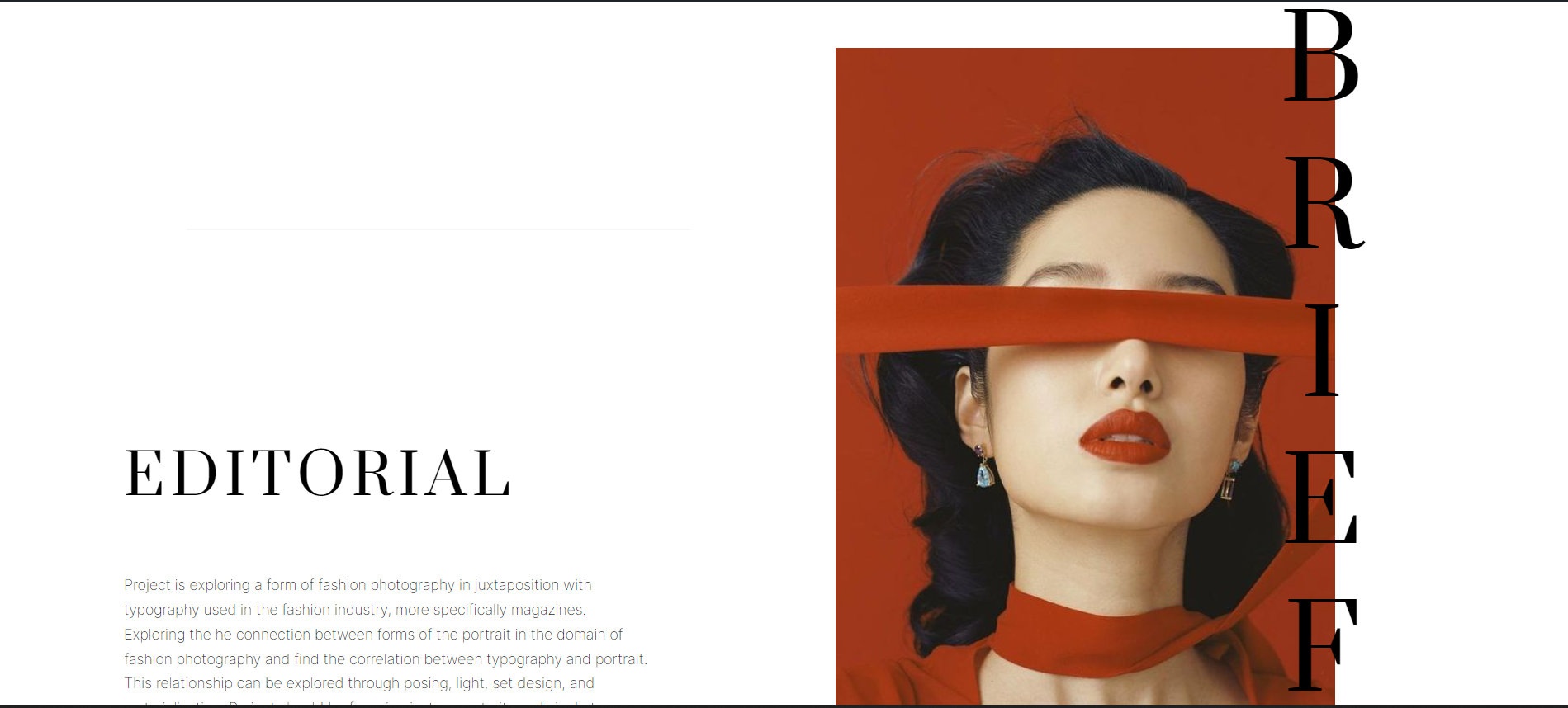Image resolution: width=1568 pixels, height=708 pixels.
Task: Click the text line starting 'This relationship can'
Action: (x=359, y=683)
